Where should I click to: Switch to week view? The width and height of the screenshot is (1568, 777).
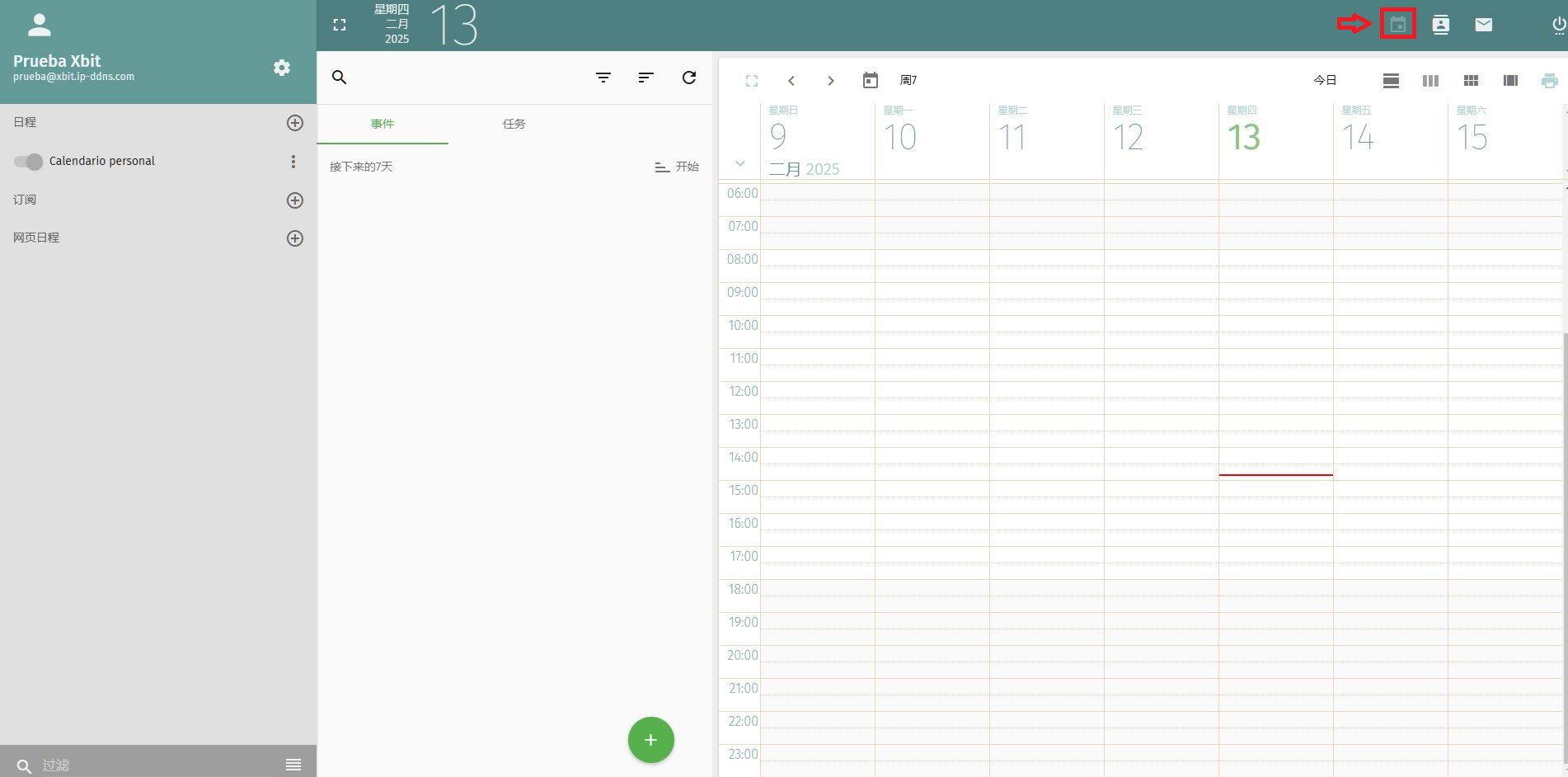(x=1430, y=81)
